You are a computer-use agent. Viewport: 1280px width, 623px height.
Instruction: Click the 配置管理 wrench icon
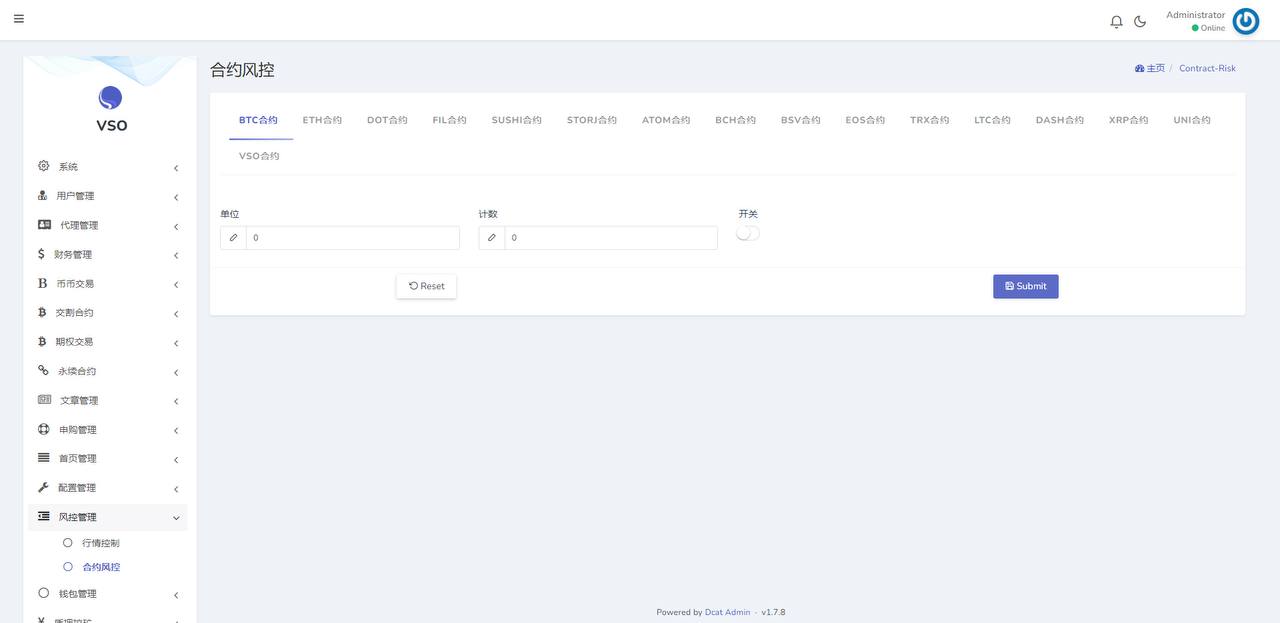point(43,487)
